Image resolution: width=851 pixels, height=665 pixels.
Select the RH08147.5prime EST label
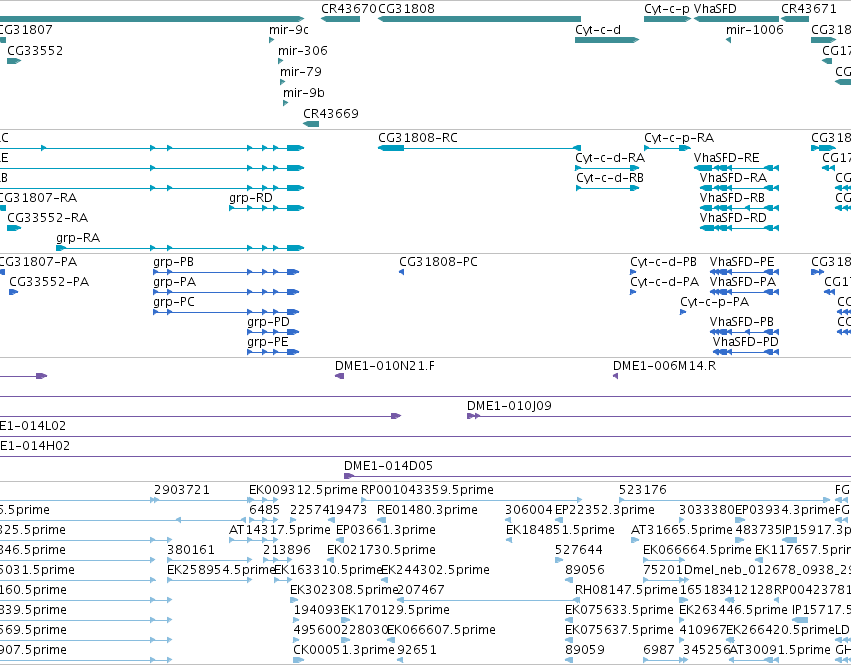[626, 591]
